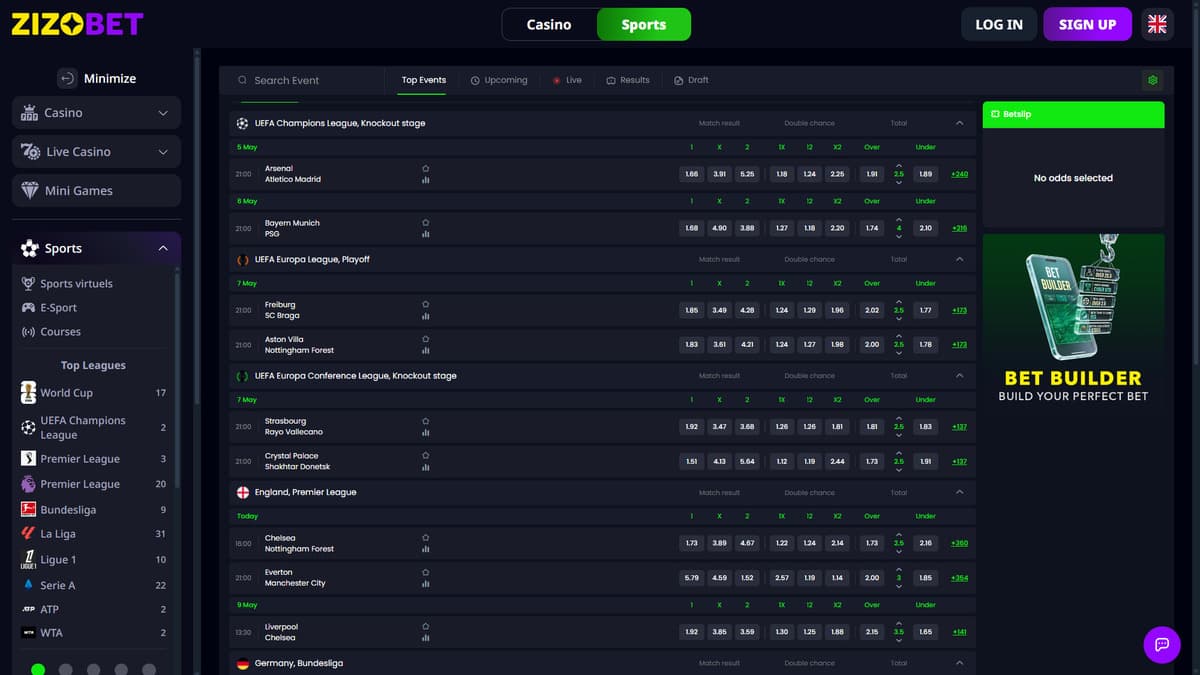Click the settings gear icon above the betslip
This screenshot has height=675, width=1200.
point(1153,80)
